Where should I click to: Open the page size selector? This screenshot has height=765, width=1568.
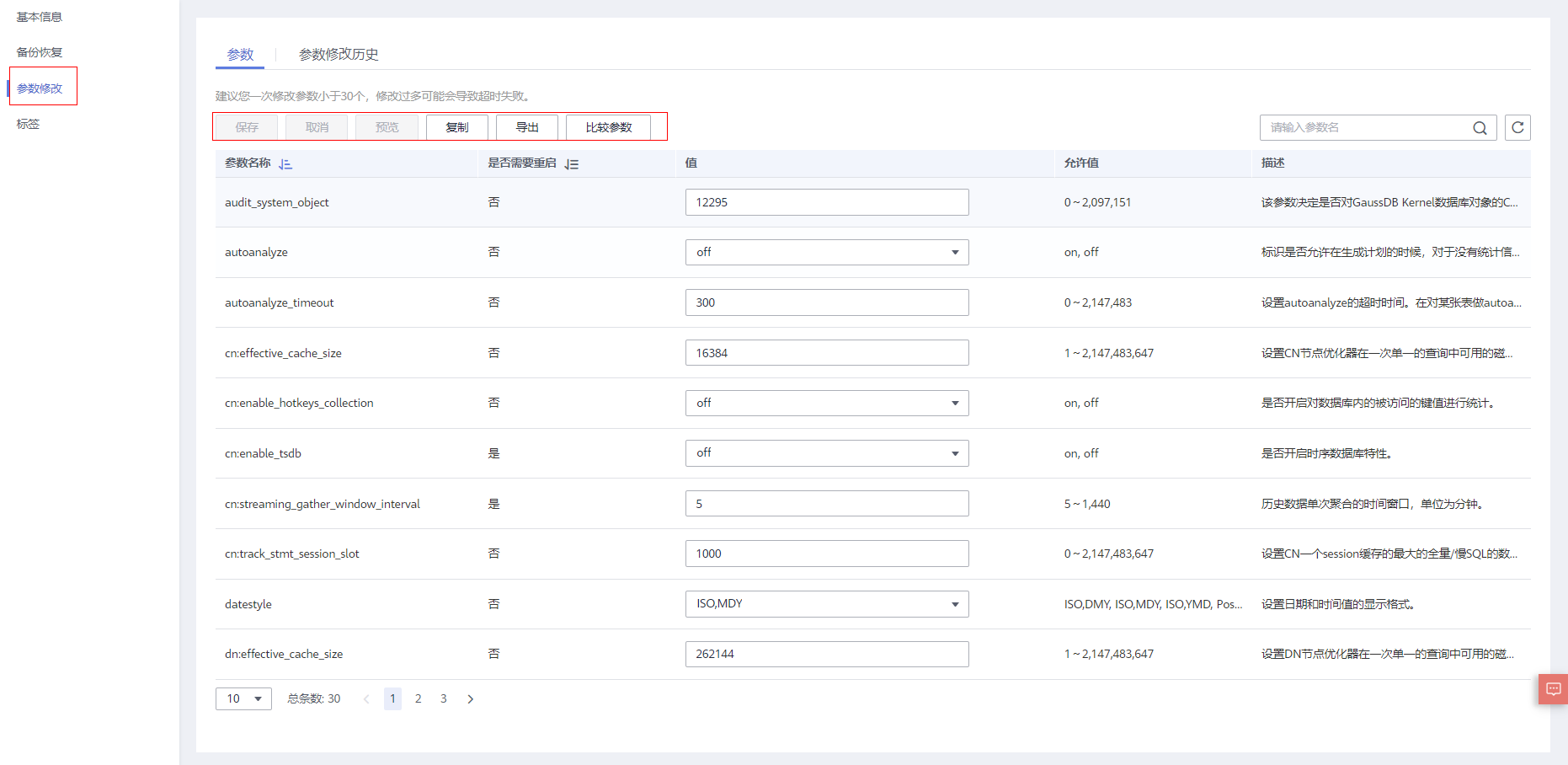point(243,699)
